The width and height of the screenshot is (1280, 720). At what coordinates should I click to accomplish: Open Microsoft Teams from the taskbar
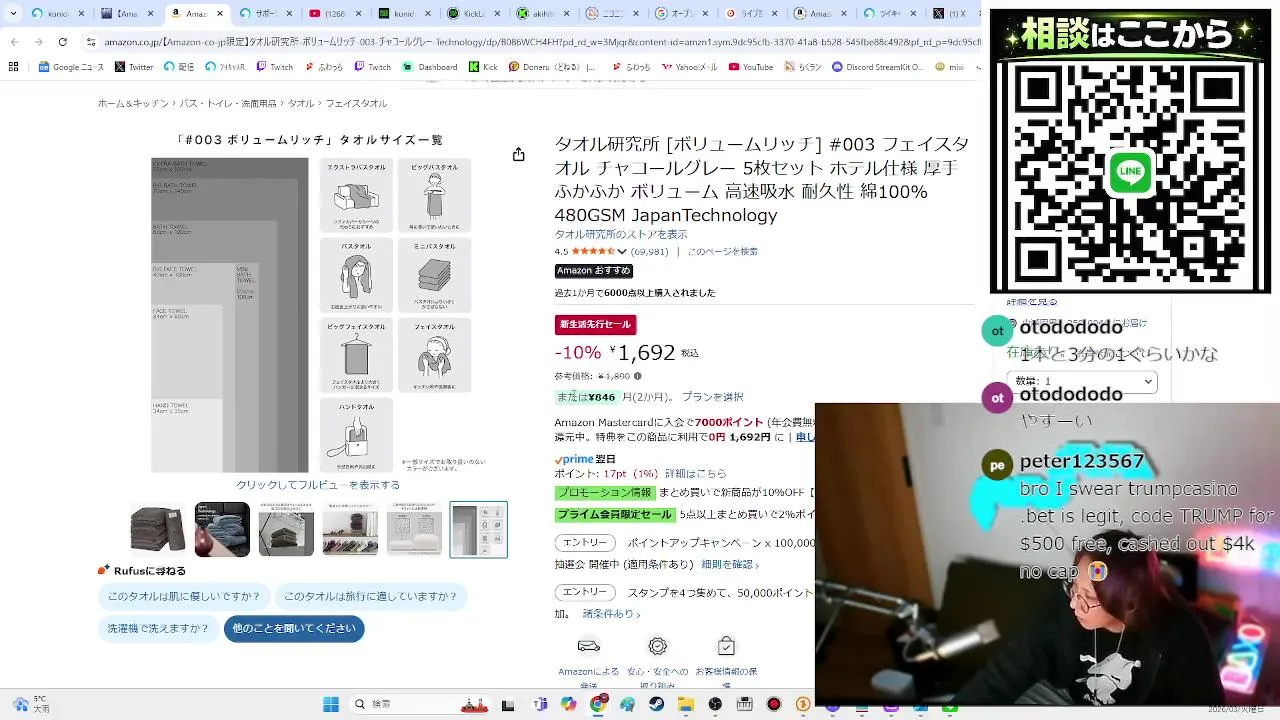click(x=540, y=704)
